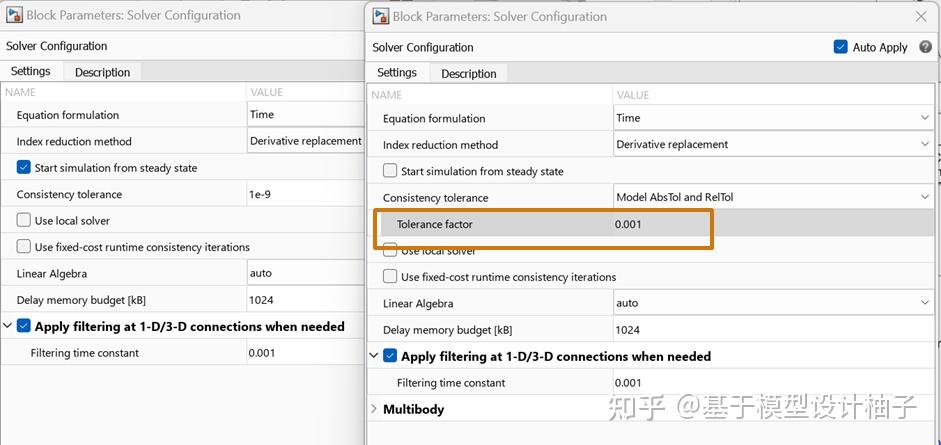Image resolution: width=941 pixels, height=445 pixels.
Task: Toggle Apply filtering at 1-D/3-D connections in right window
Action: pyautogui.click(x=390, y=356)
